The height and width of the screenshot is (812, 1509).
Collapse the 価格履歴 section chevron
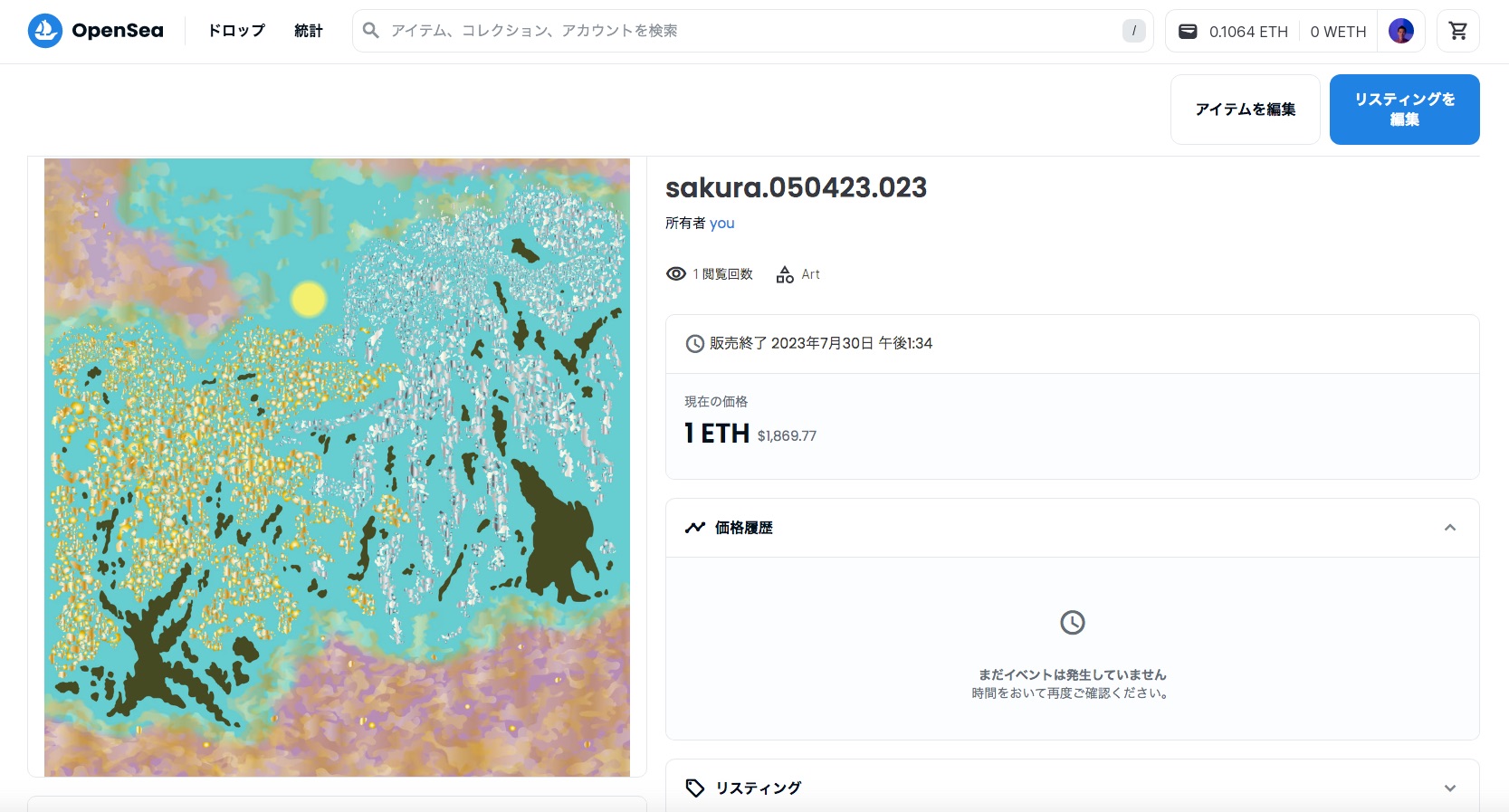1450,528
